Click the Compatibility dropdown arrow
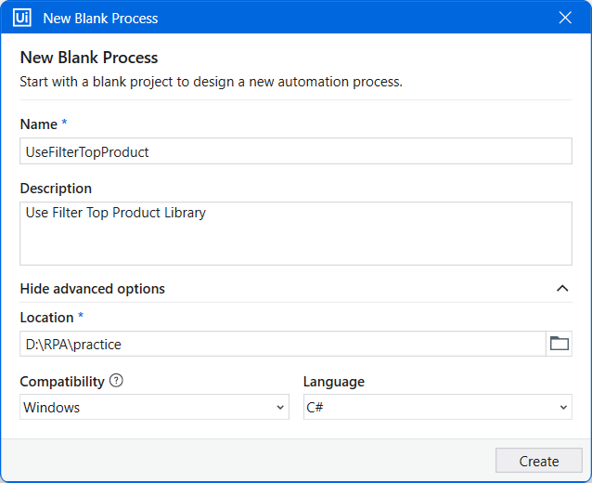 (280, 407)
